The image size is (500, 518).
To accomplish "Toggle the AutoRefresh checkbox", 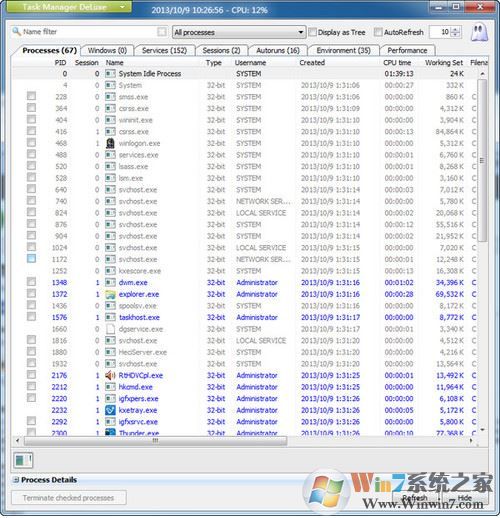I will click(x=378, y=32).
